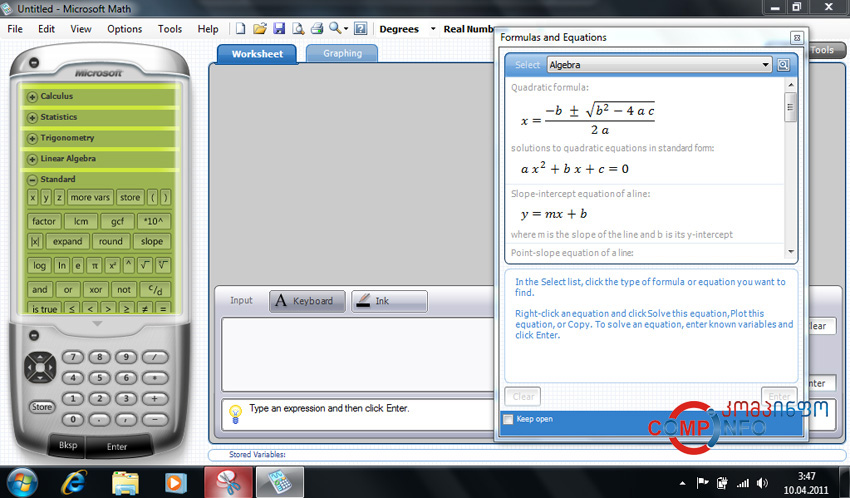Viewport: 850px width, 498px height.
Task: Click inside the worksheet input text box
Action: pos(358,354)
